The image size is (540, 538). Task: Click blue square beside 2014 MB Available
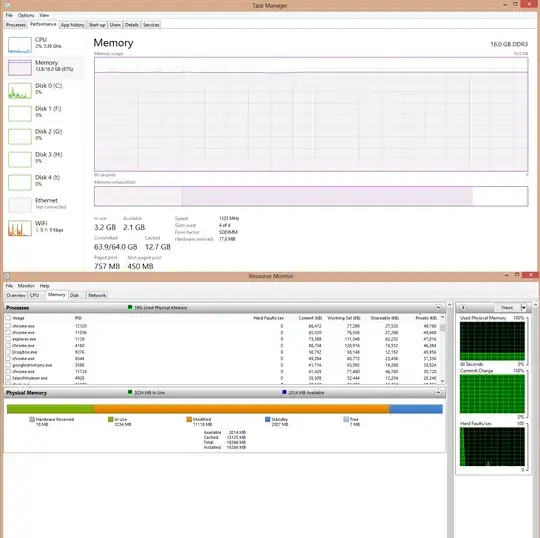[284, 392]
